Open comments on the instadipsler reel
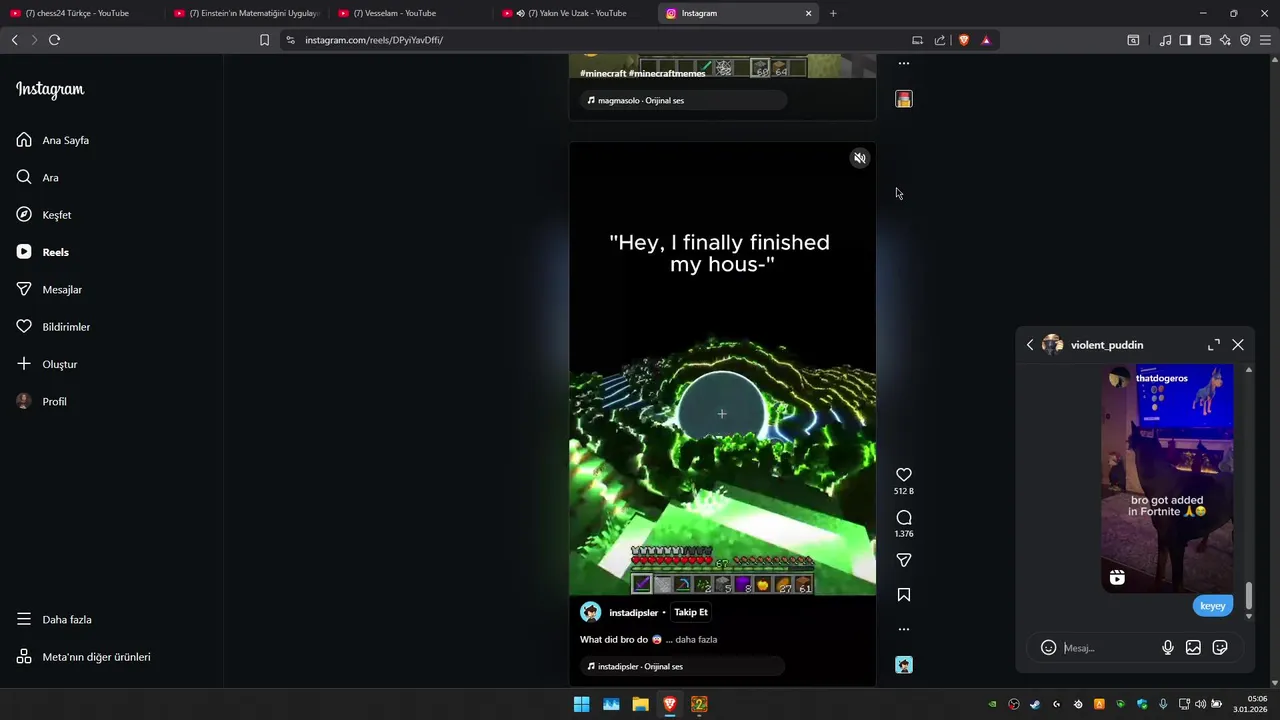The height and width of the screenshot is (720, 1280). coord(904,518)
